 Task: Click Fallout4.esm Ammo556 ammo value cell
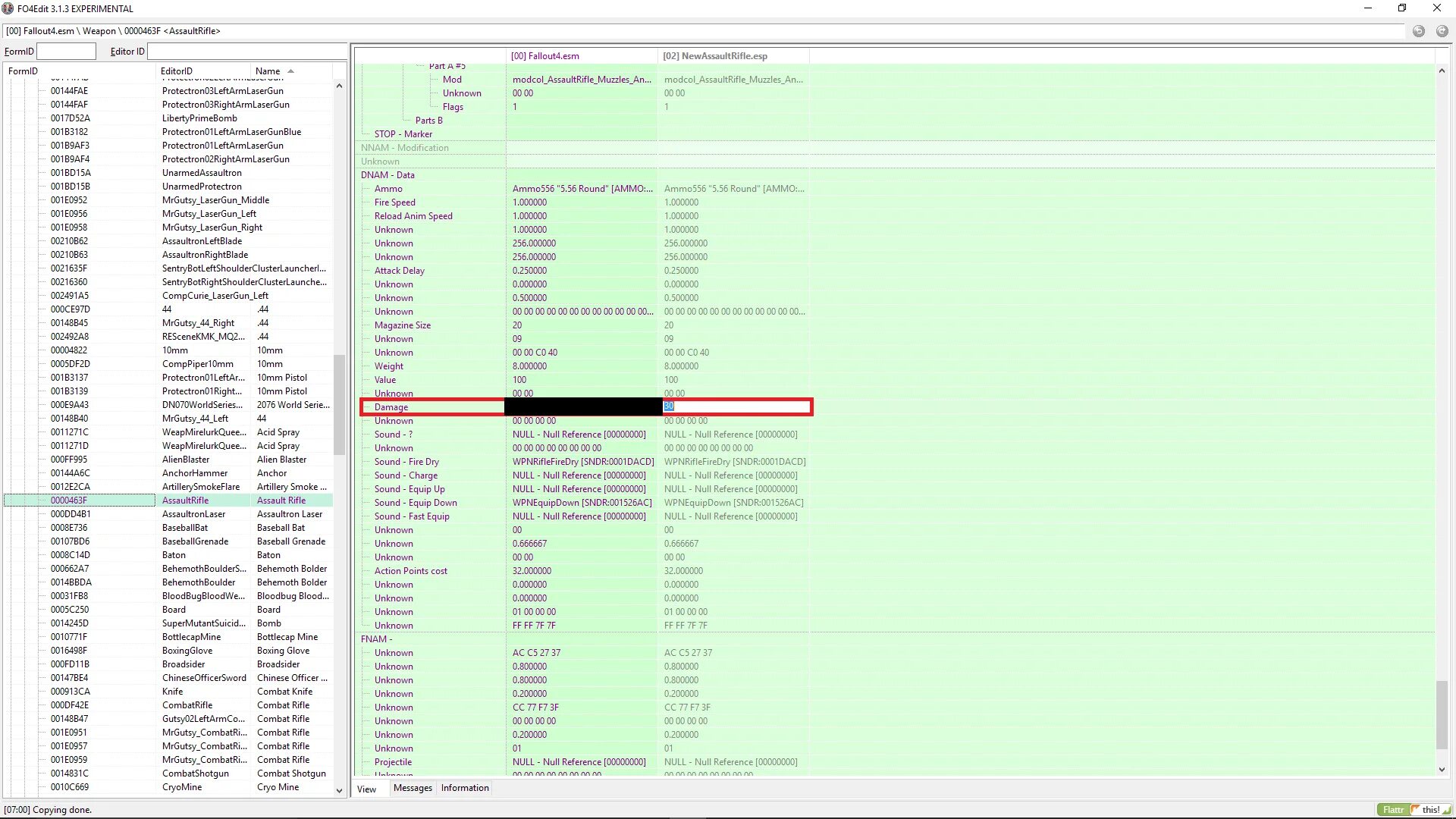click(x=582, y=189)
